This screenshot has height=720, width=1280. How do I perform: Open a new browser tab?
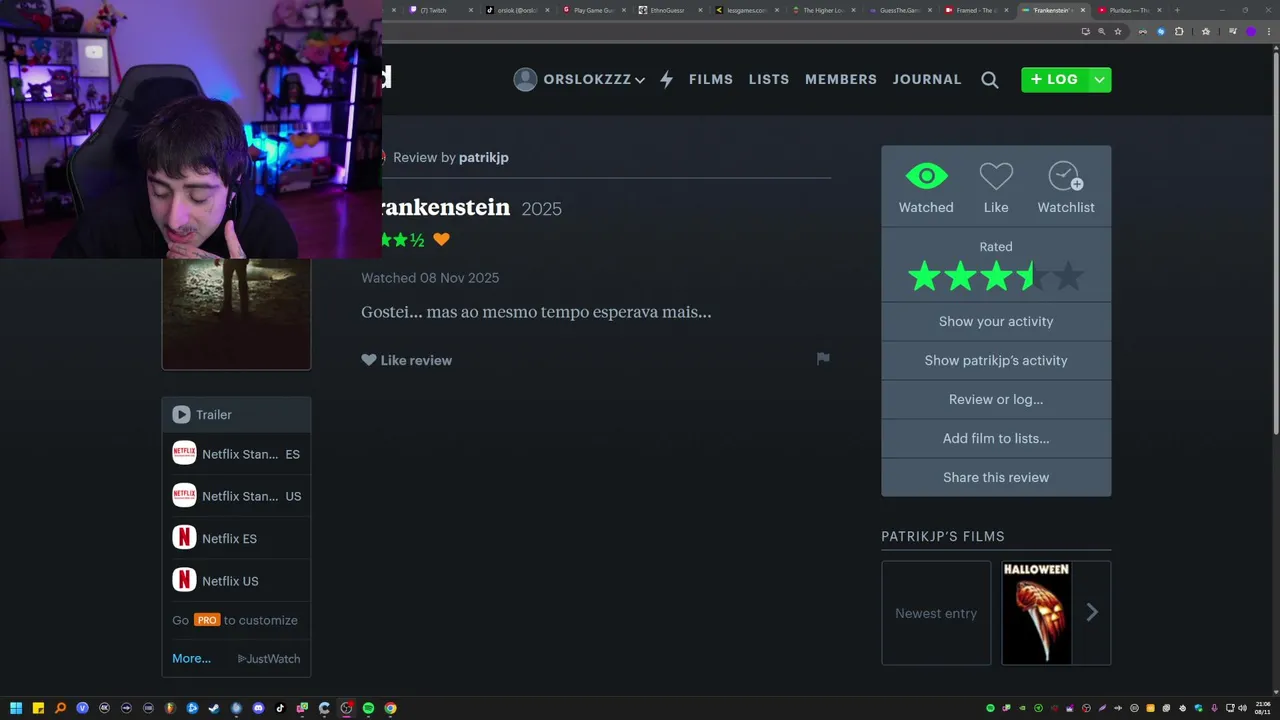[1177, 10]
